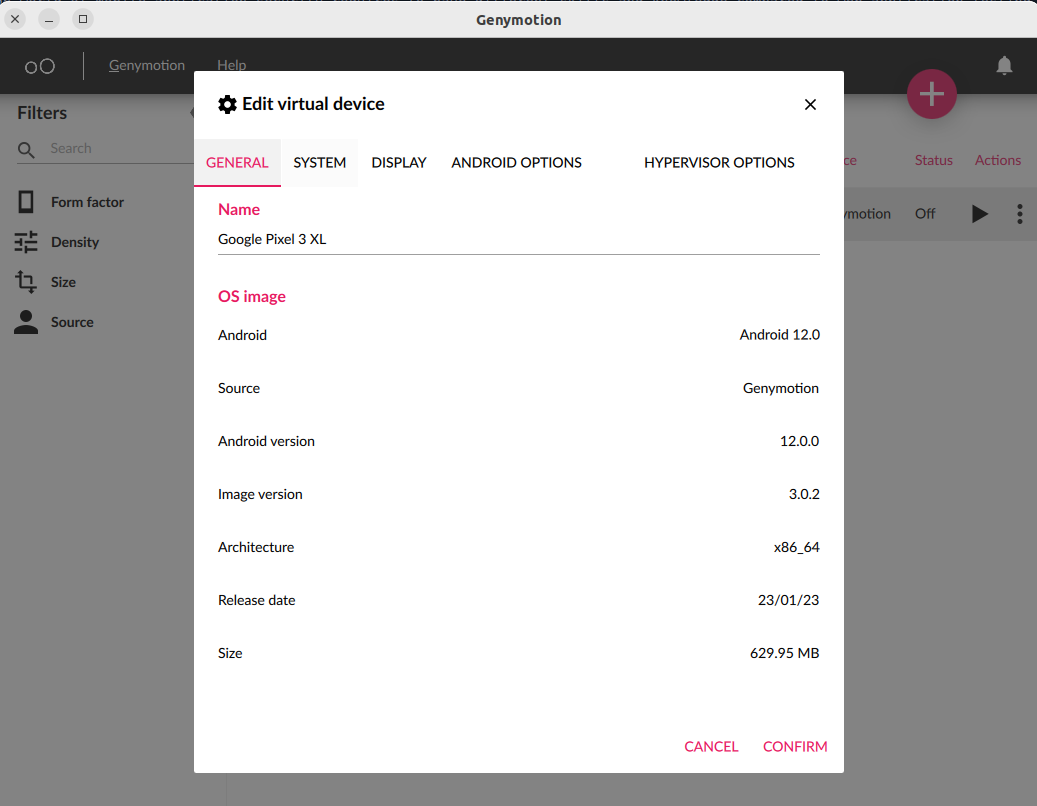The width and height of the screenshot is (1037, 806).
Task: Switch to the General tab
Action: pos(237,163)
